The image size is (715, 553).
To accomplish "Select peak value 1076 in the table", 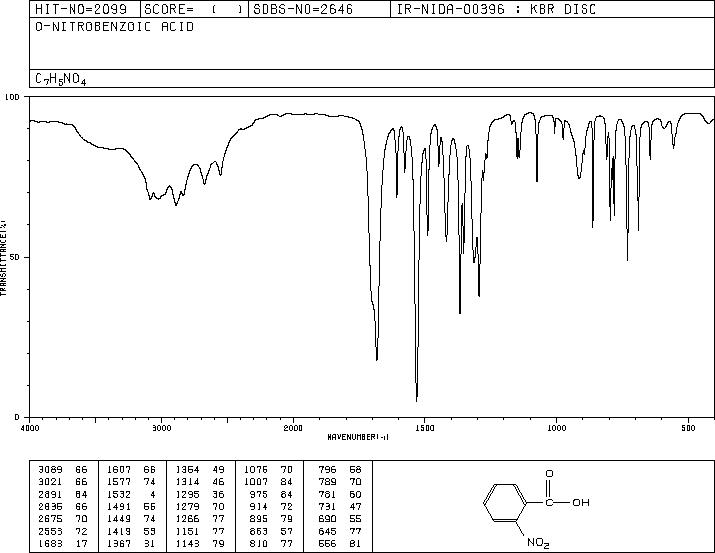I will [x=256, y=470].
